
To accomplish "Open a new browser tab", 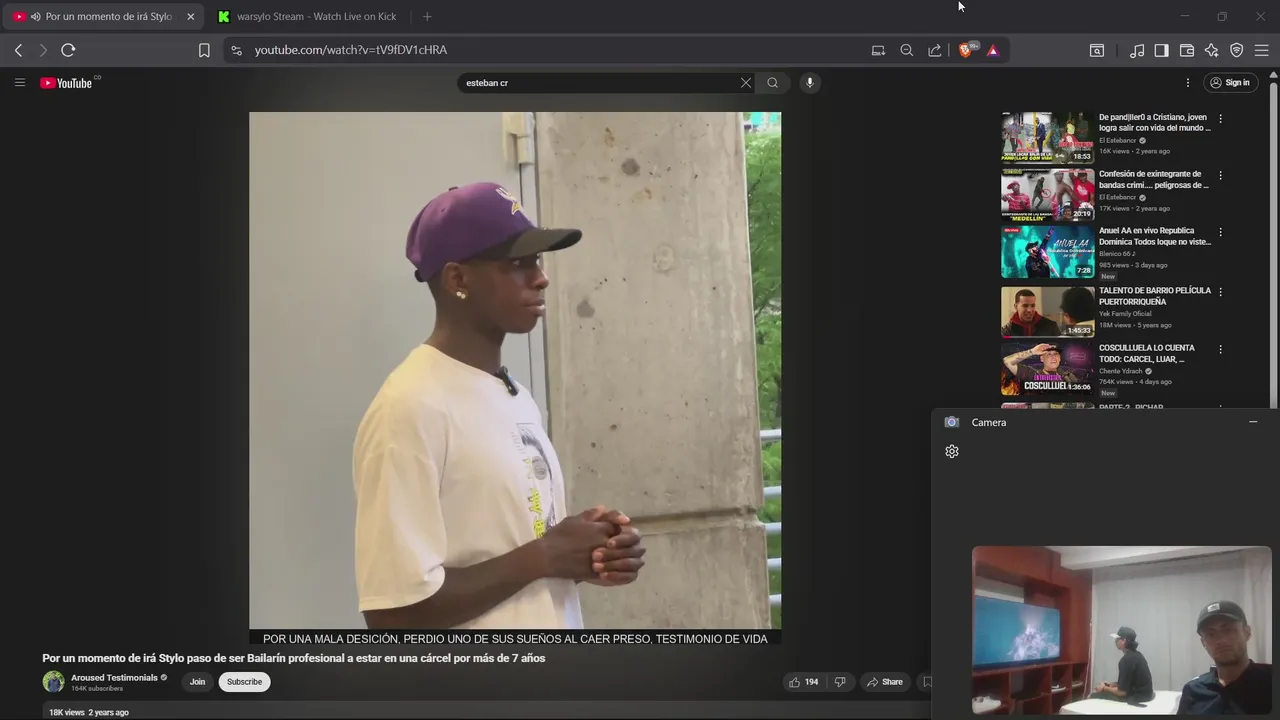I will coord(427,17).
